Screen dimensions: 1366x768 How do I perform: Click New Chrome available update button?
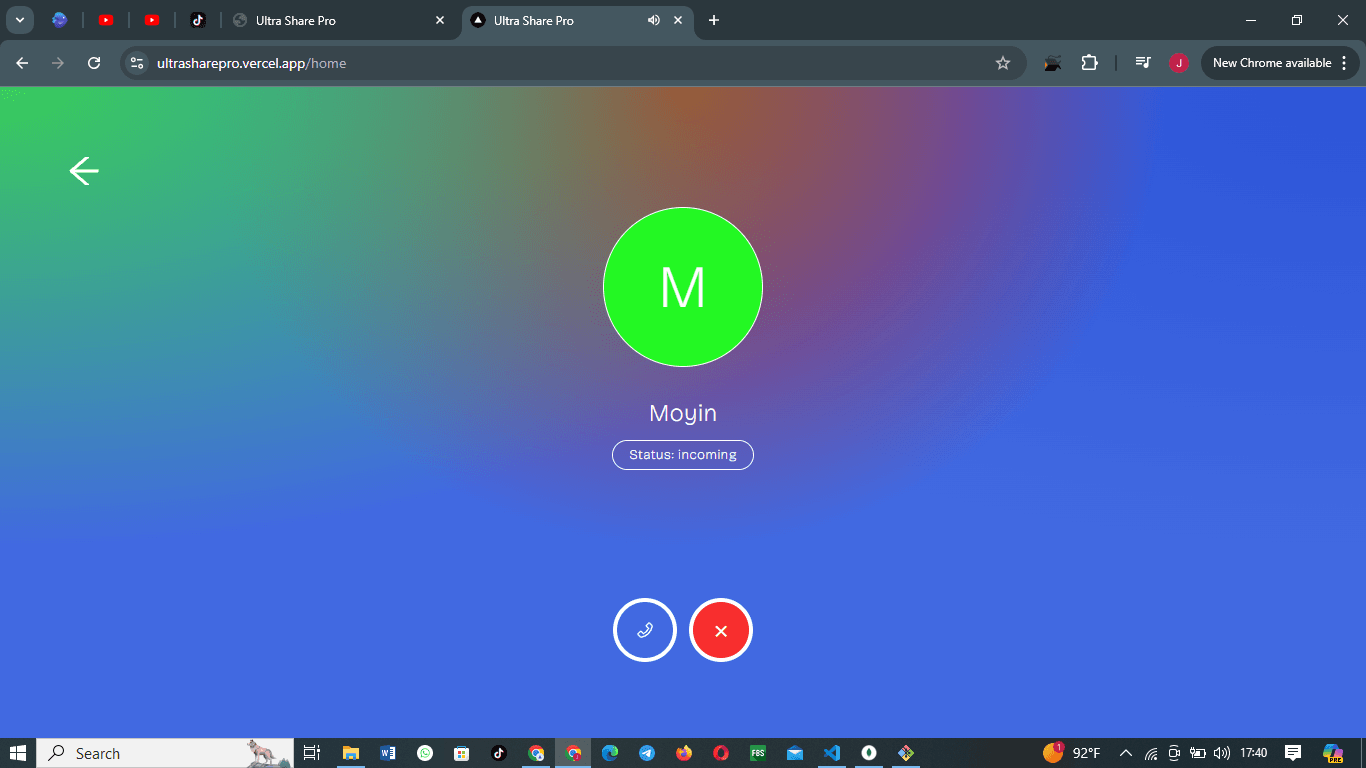click(1280, 63)
